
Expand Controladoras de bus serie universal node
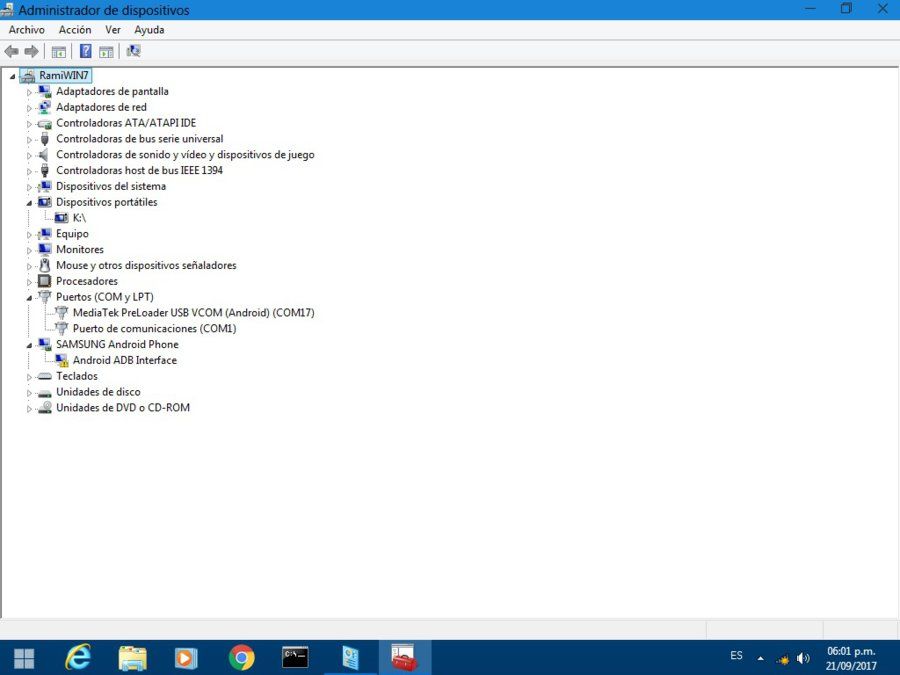click(29, 139)
